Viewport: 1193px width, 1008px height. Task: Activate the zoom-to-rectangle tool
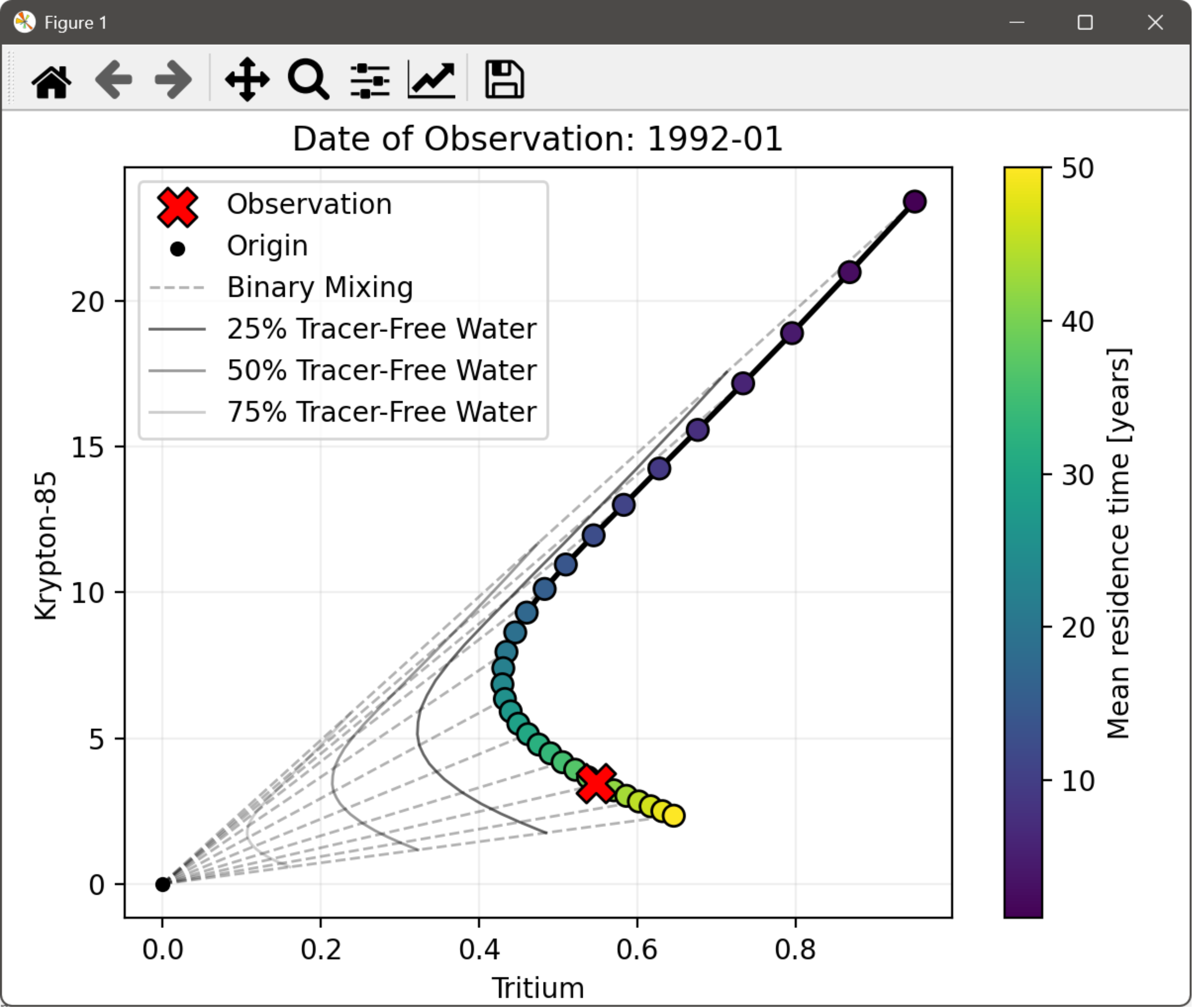coord(308,80)
